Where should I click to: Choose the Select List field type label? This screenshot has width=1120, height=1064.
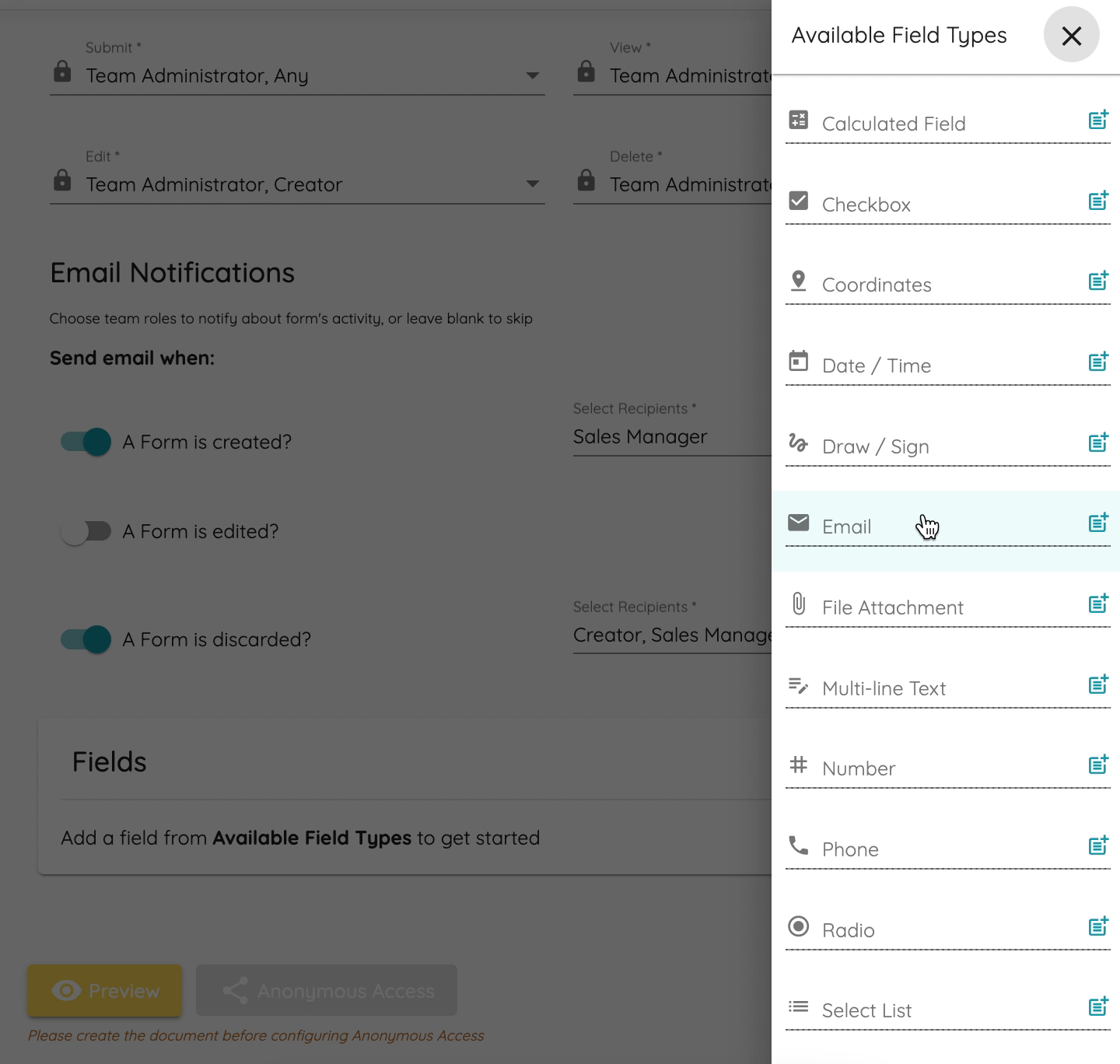point(866,1010)
